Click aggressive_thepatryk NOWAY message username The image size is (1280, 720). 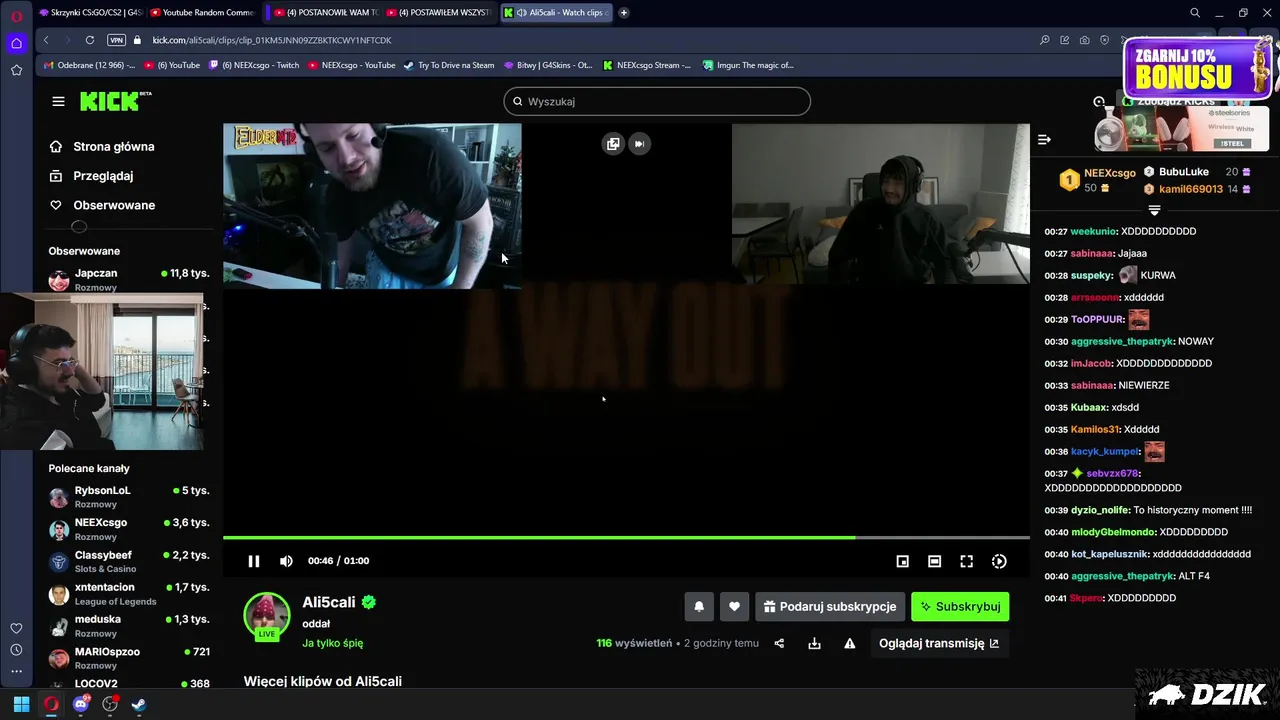click(1122, 341)
